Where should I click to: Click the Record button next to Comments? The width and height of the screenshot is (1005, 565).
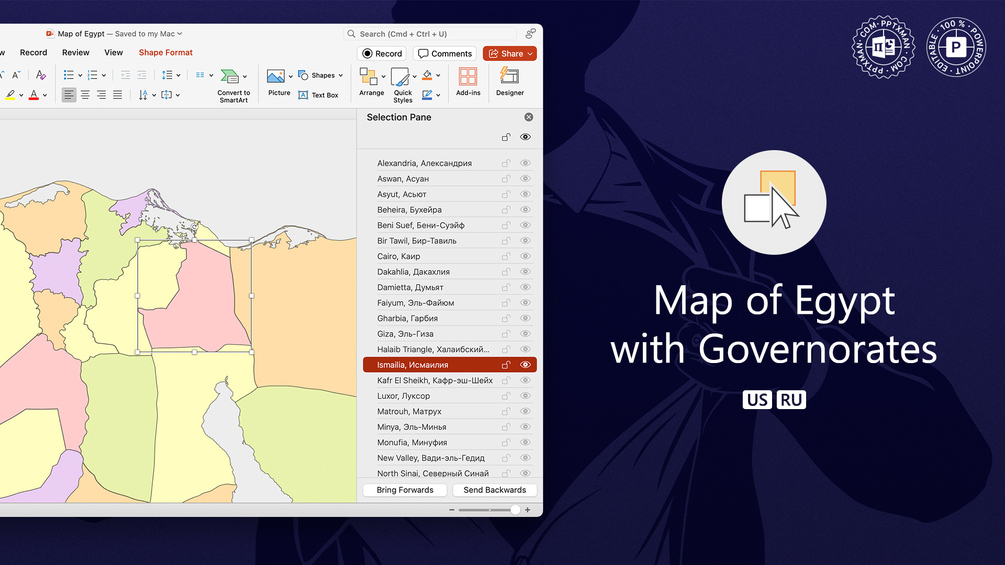[x=382, y=54]
